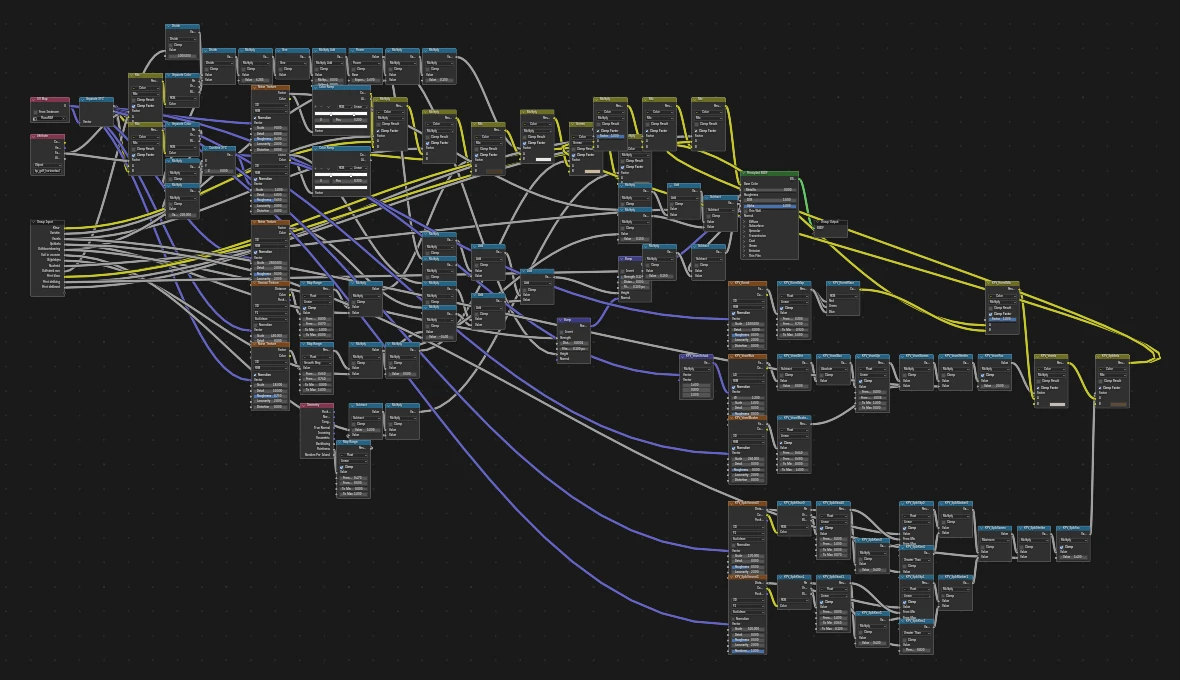1180x680 pixels.
Task: Expand Emission panel in Principled BSDF
Action: pyautogui.click(x=744, y=250)
